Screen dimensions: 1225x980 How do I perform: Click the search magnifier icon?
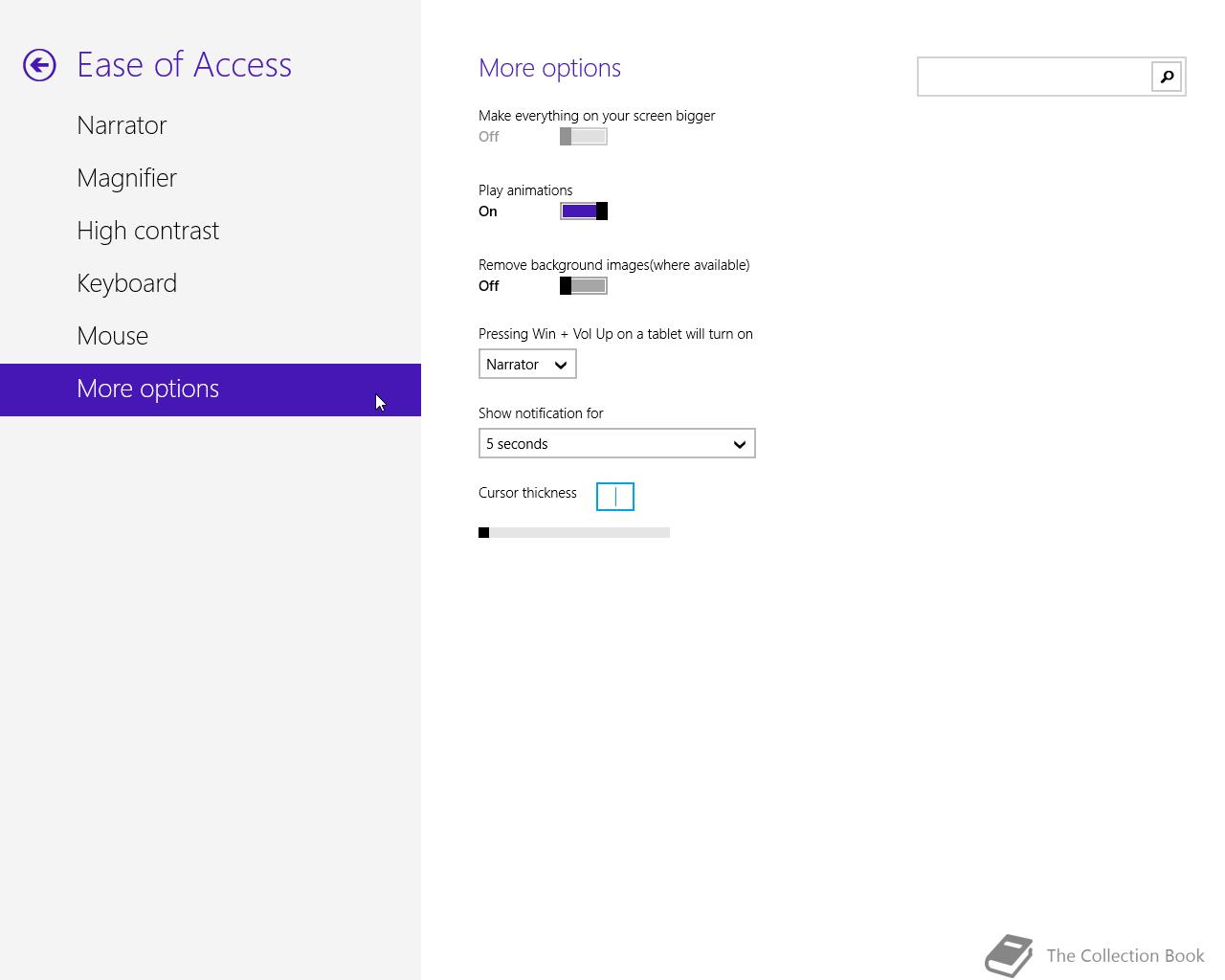click(x=1167, y=77)
